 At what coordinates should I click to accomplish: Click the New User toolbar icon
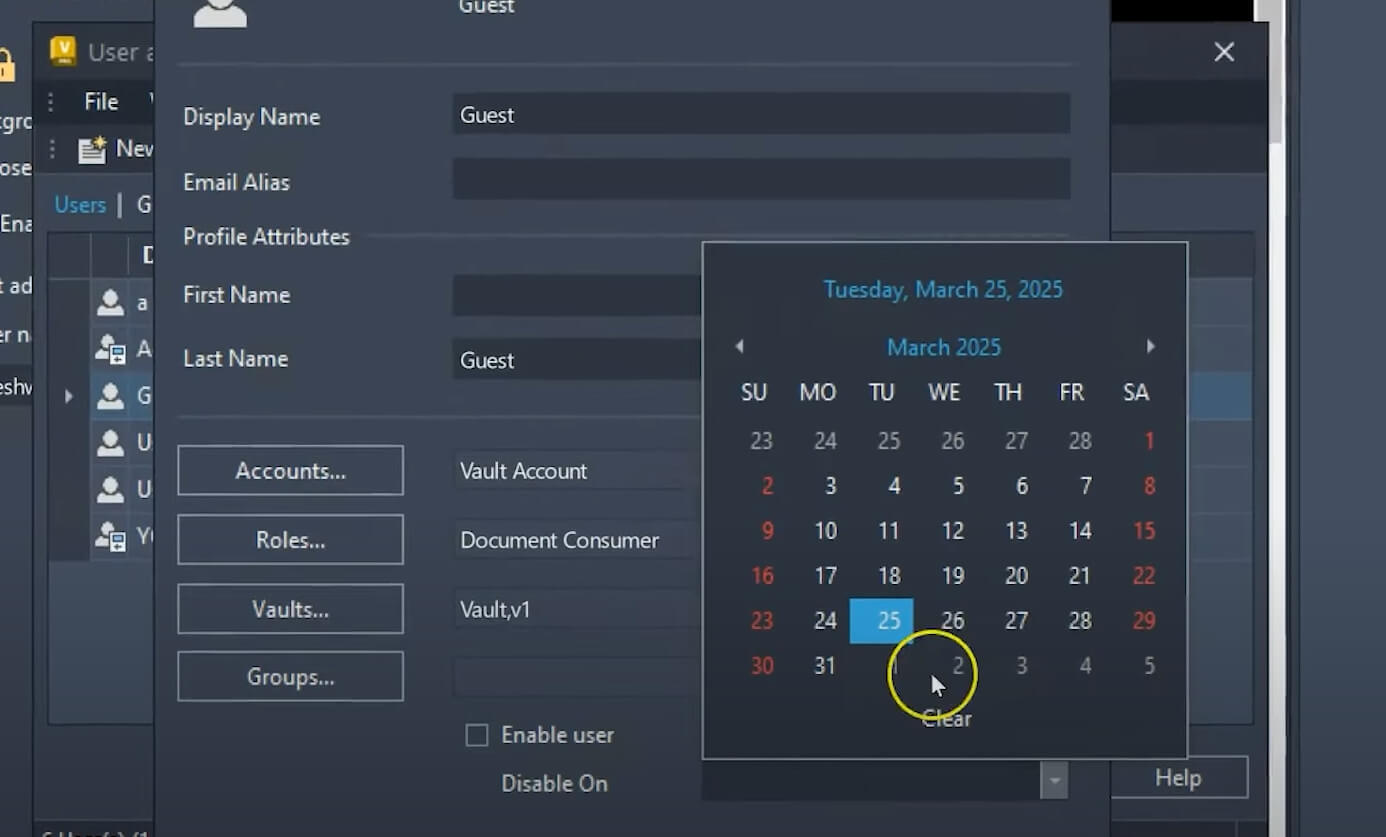[93, 148]
